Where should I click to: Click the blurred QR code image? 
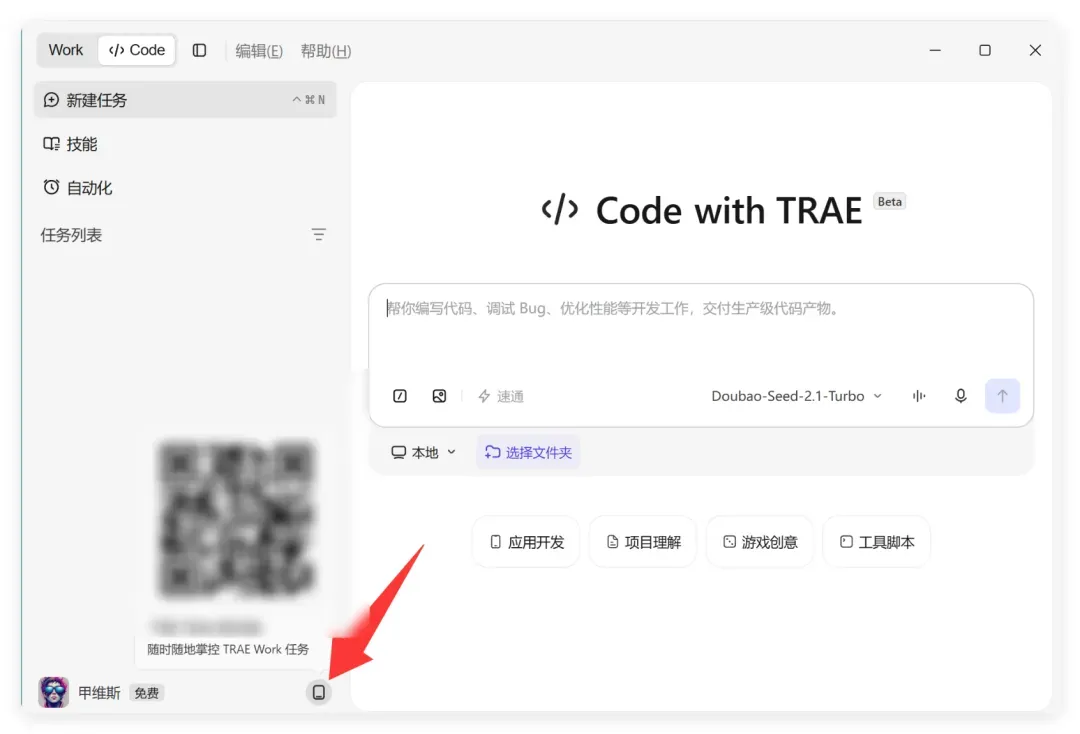(236, 517)
